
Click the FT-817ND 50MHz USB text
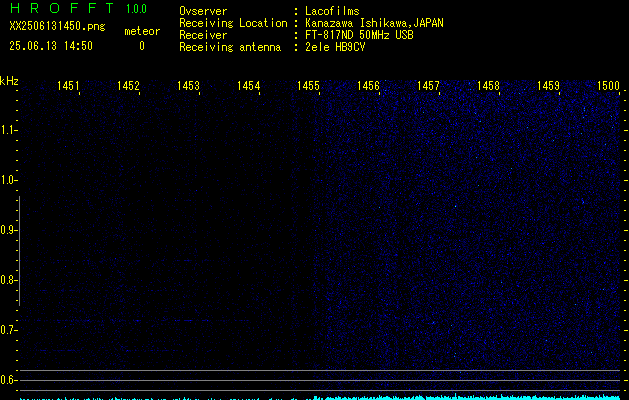pyautogui.click(x=359, y=35)
